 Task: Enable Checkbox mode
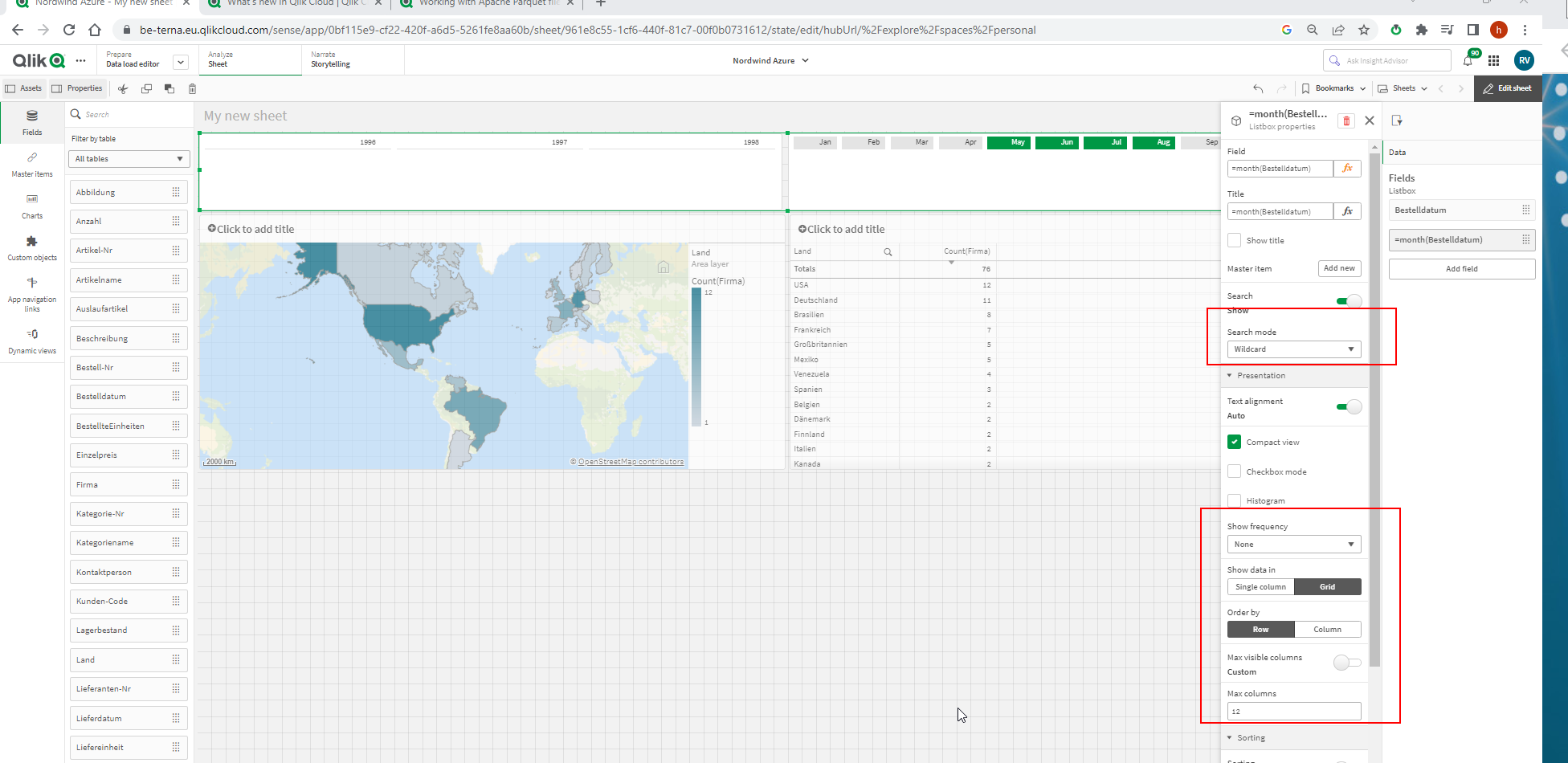[x=1234, y=471]
